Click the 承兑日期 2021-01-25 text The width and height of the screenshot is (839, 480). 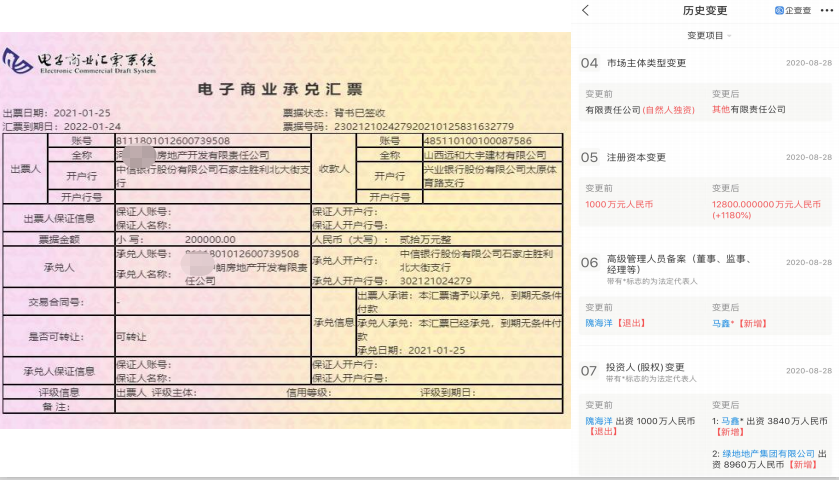(x=411, y=351)
